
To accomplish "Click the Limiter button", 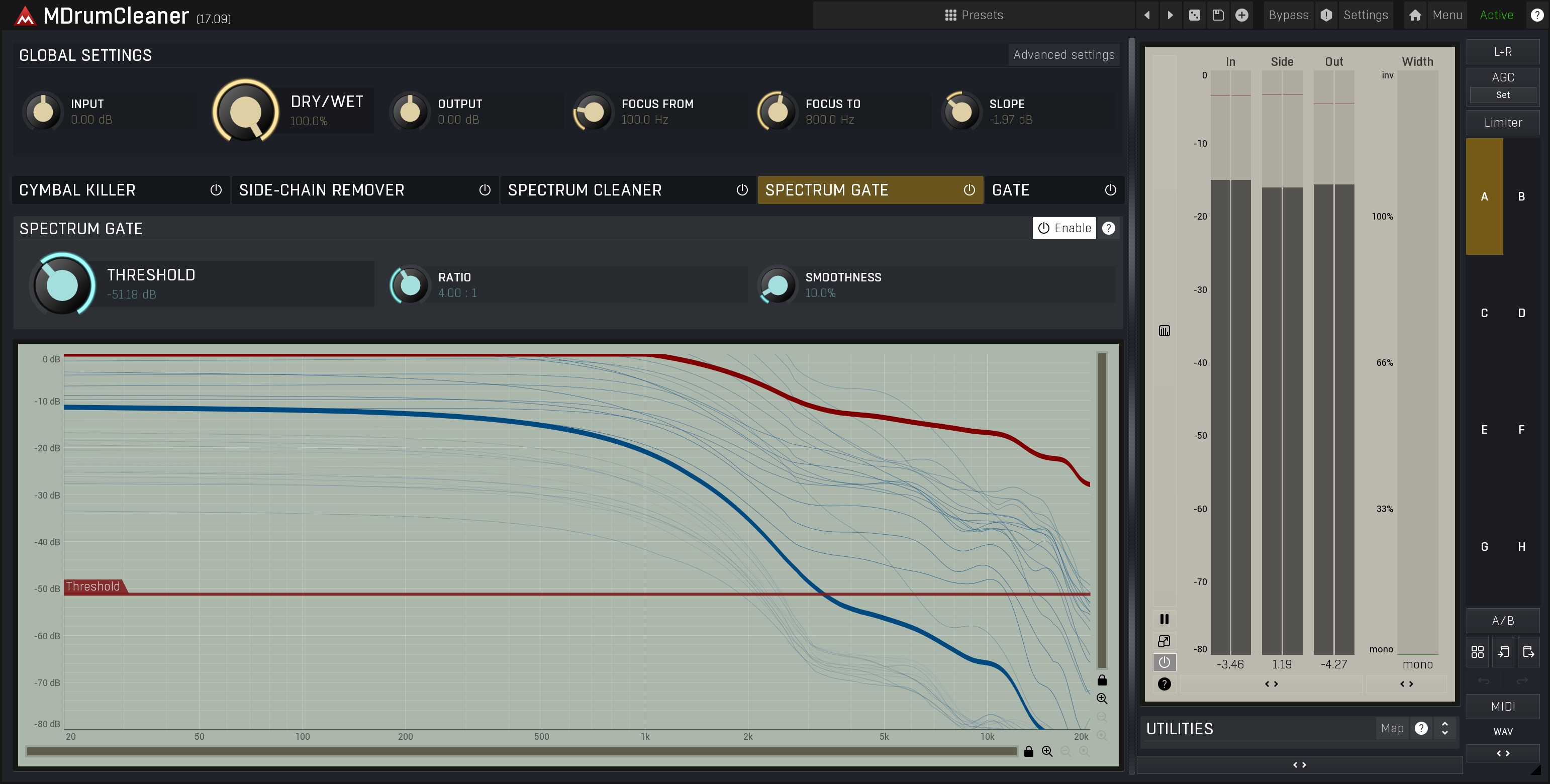I will point(1502,122).
